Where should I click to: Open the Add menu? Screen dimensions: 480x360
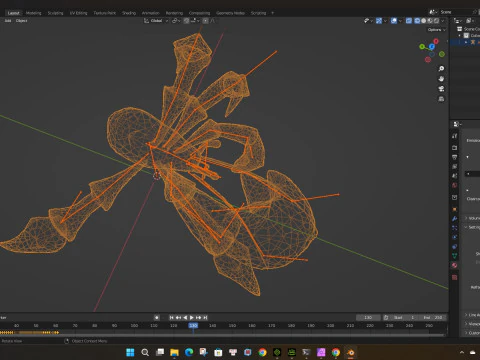point(8,21)
